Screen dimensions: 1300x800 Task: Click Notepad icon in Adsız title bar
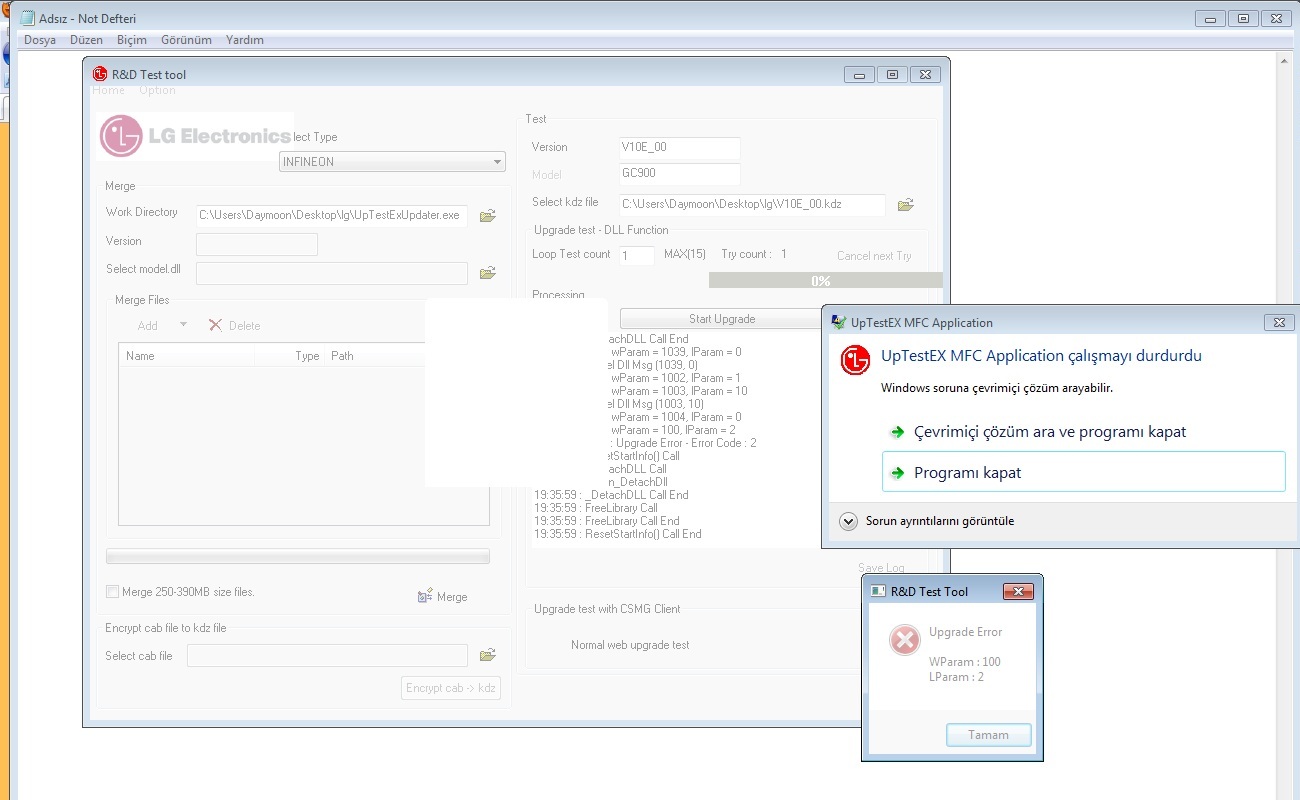(x=27, y=18)
